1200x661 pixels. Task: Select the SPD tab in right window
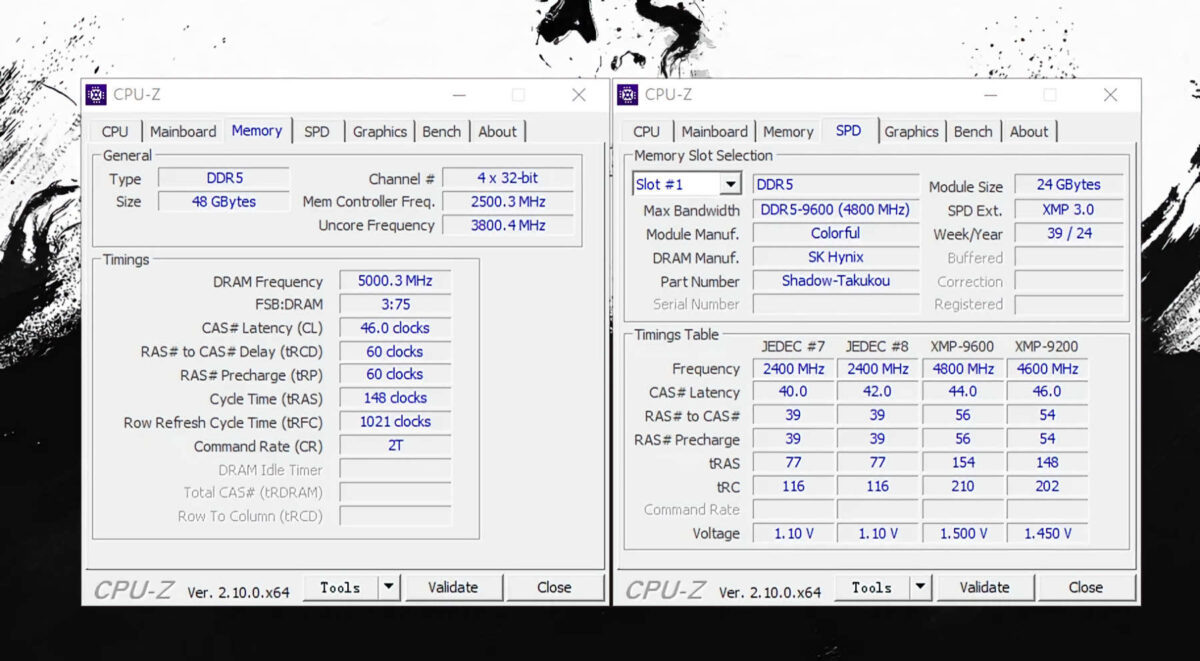click(849, 130)
